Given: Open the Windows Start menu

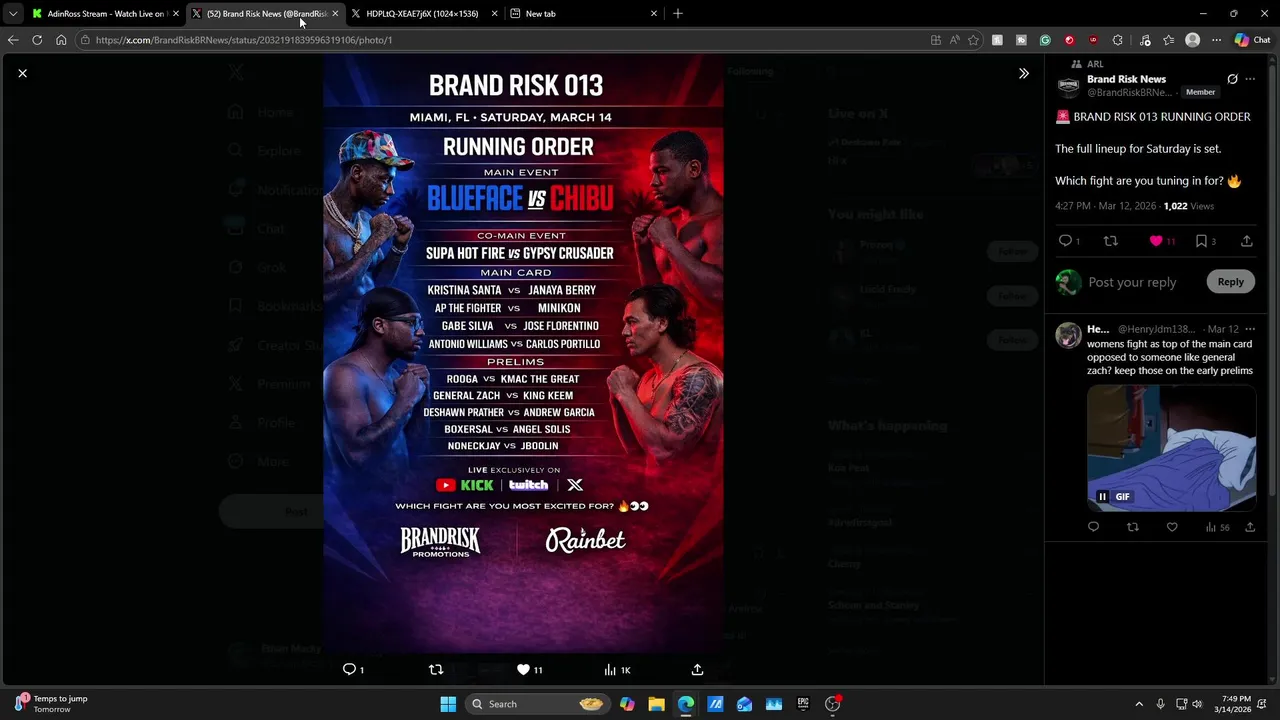Looking at the screenshot, I should (x=447, y=704).
